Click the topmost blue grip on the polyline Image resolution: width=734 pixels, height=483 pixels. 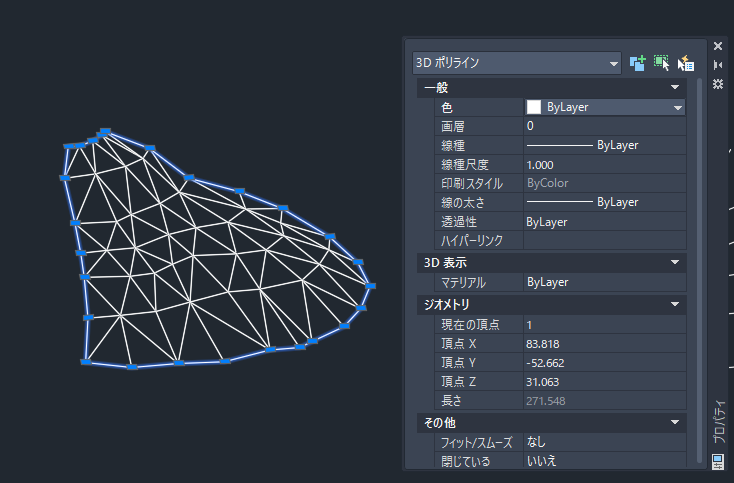pyautogui.click(x=104, y=132)
